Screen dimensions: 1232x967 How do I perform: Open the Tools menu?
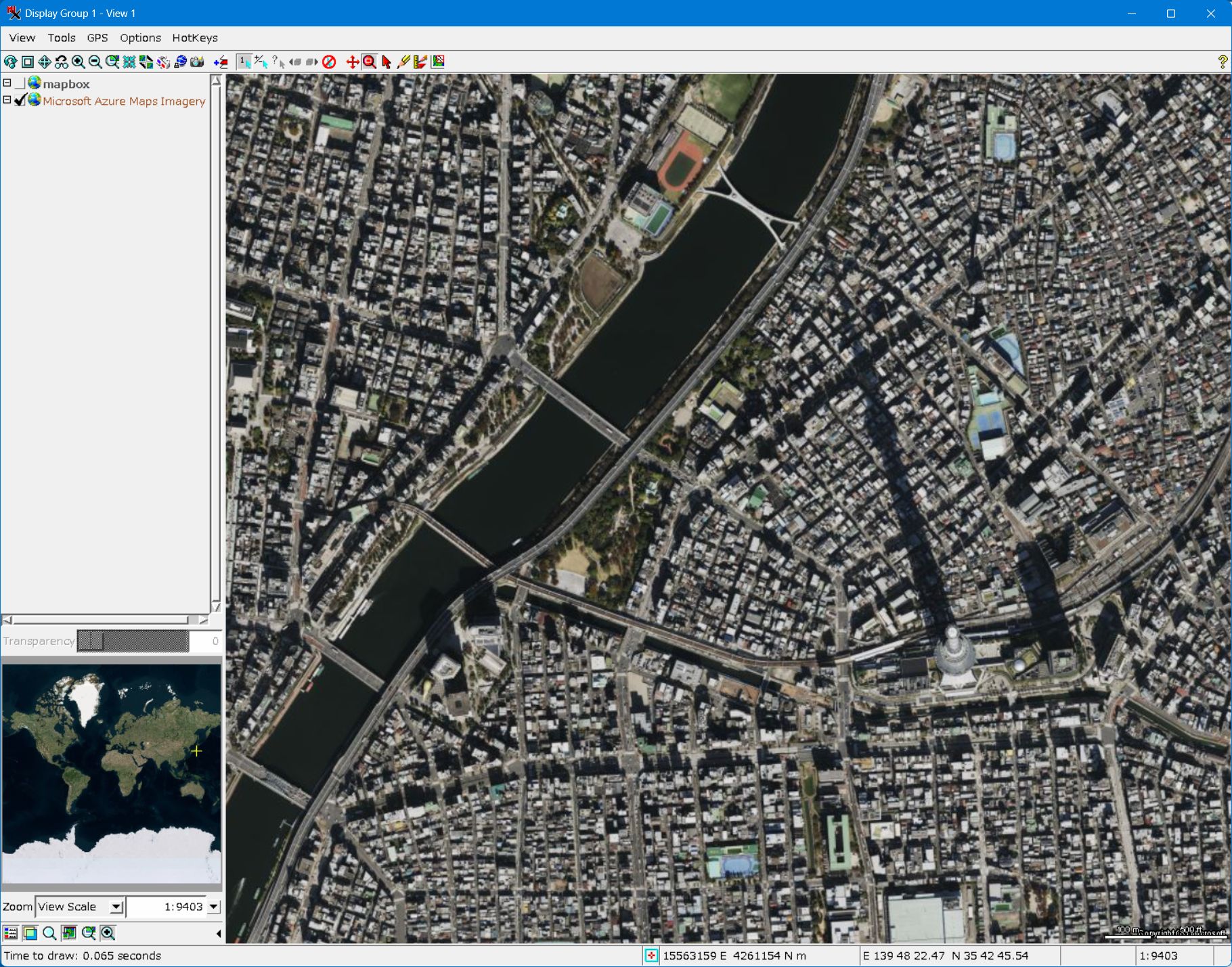pyautogui.click(x=61, y=38)
